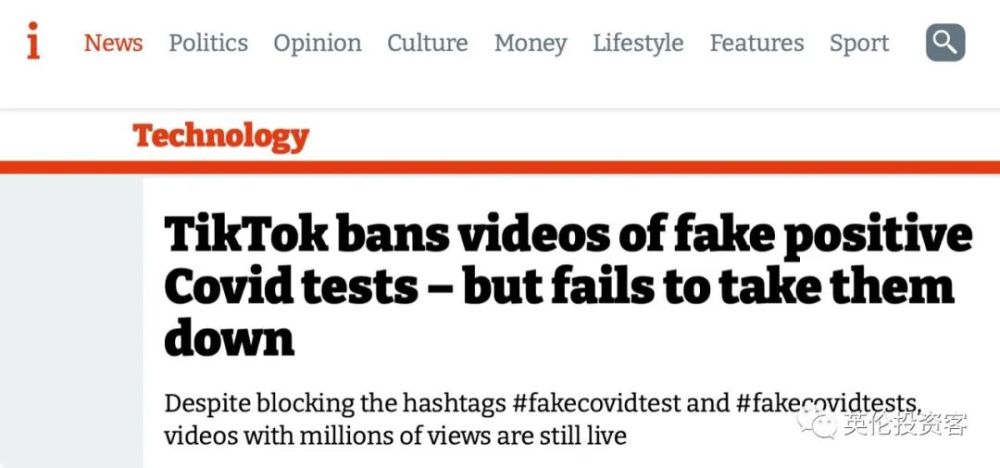Screen dimensions: 1000x468
Task: Click 'videos with millions of views' line
Action: [395, 437]
